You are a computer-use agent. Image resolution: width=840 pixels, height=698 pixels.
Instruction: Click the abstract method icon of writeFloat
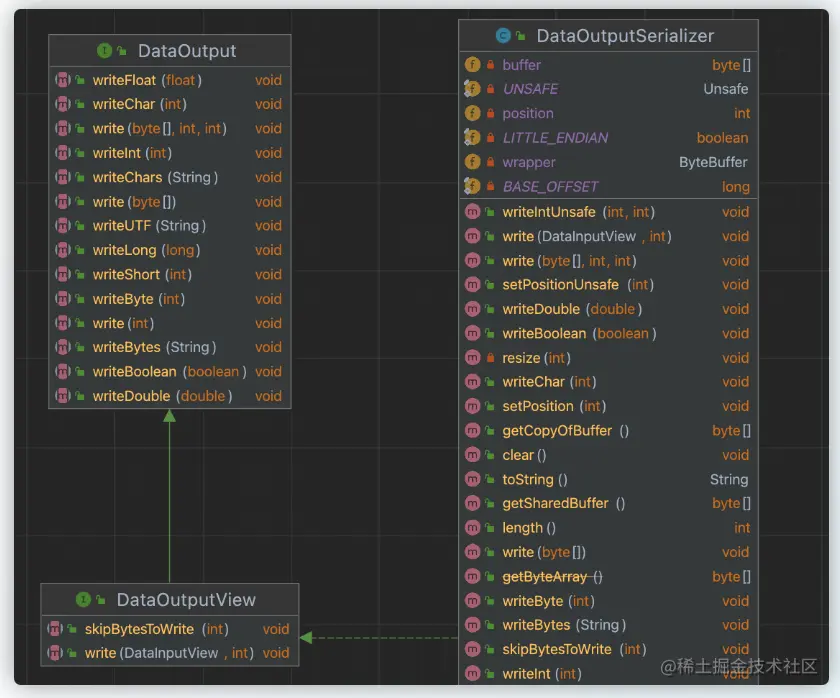(63, 80)
